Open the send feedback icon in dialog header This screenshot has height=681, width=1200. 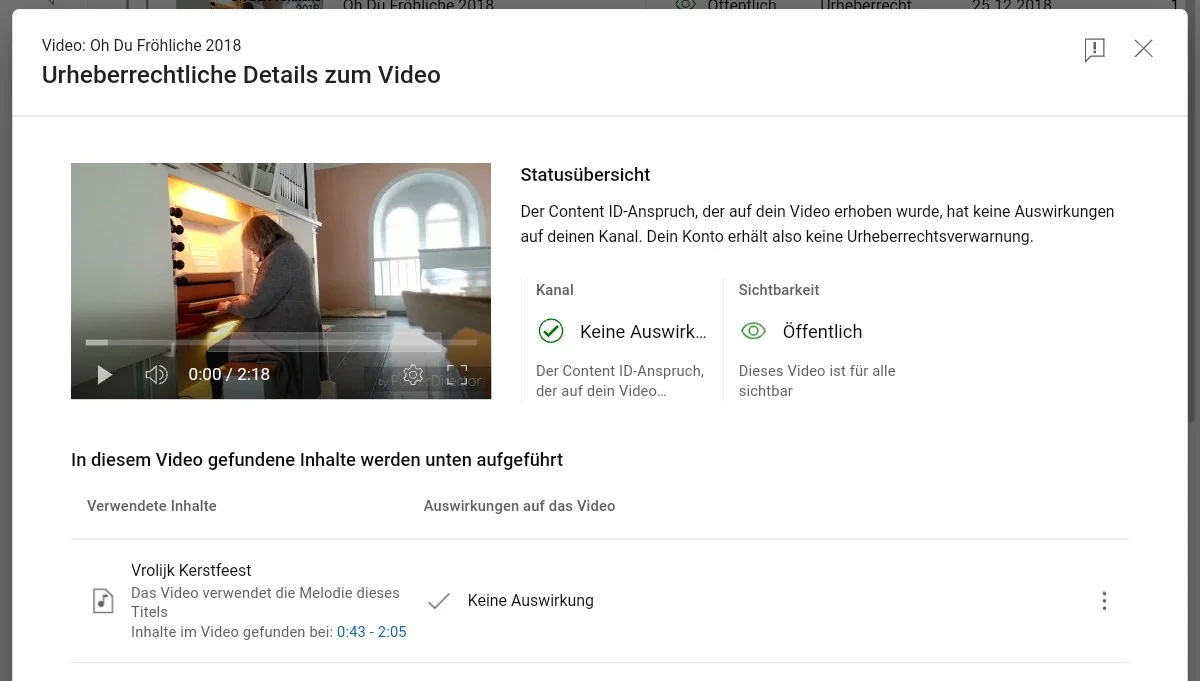click(1094, 50)
